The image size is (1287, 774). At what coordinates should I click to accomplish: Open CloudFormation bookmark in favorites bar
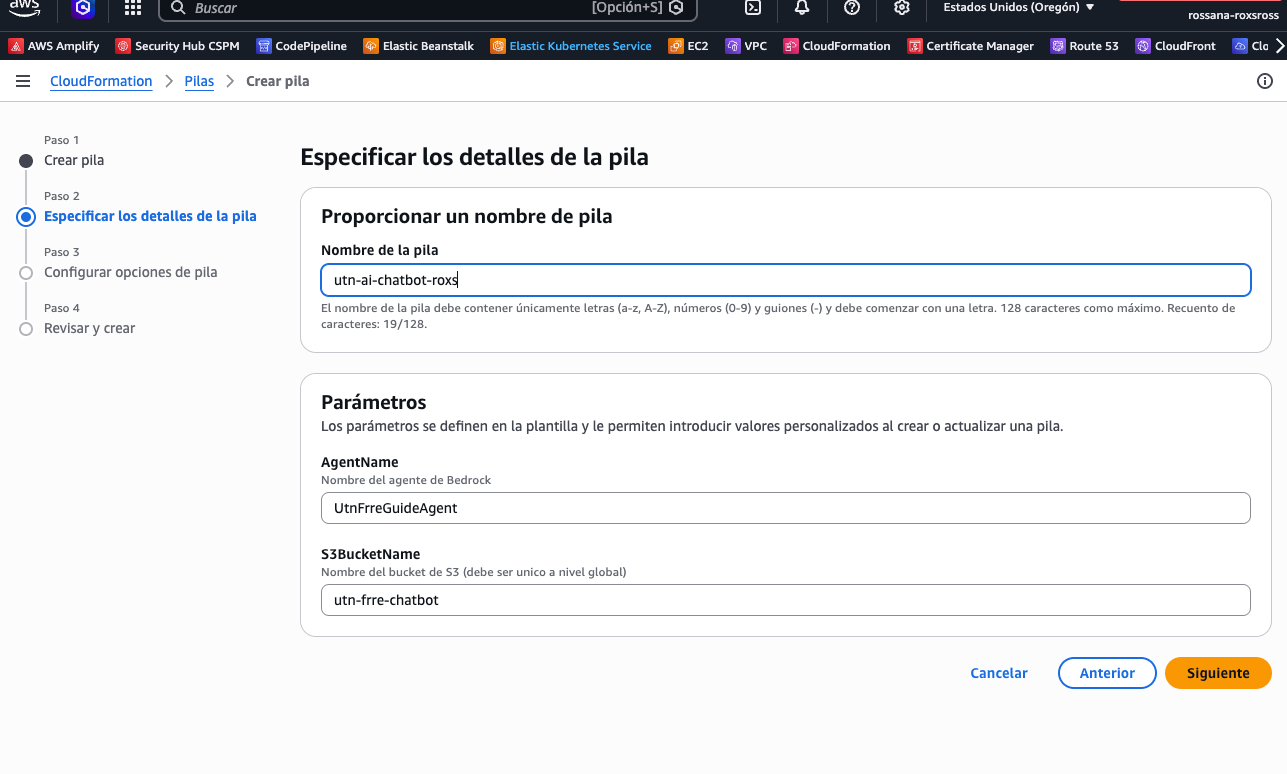click(x=837, y=46)
